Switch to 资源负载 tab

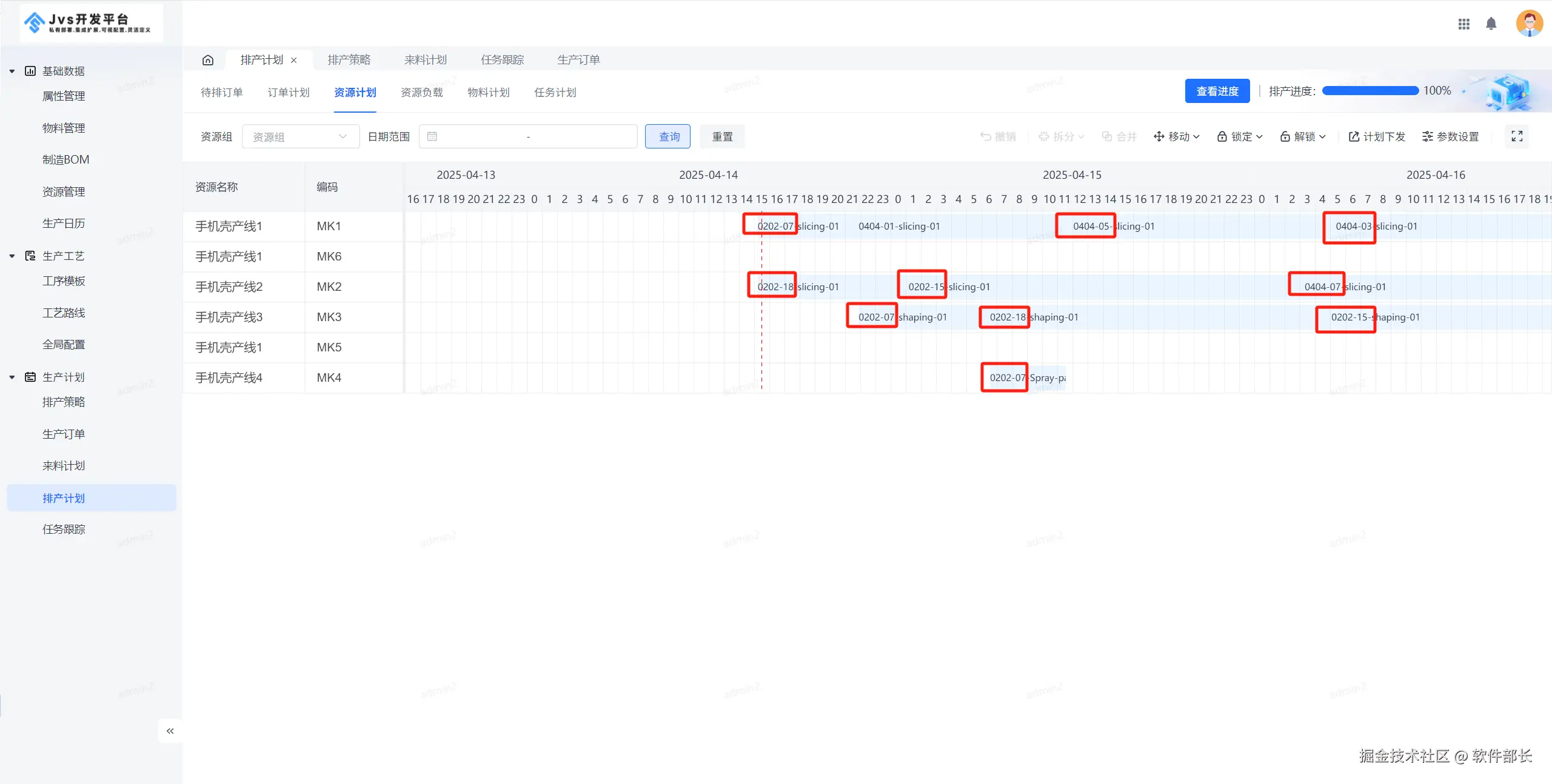tap(421, 92)
